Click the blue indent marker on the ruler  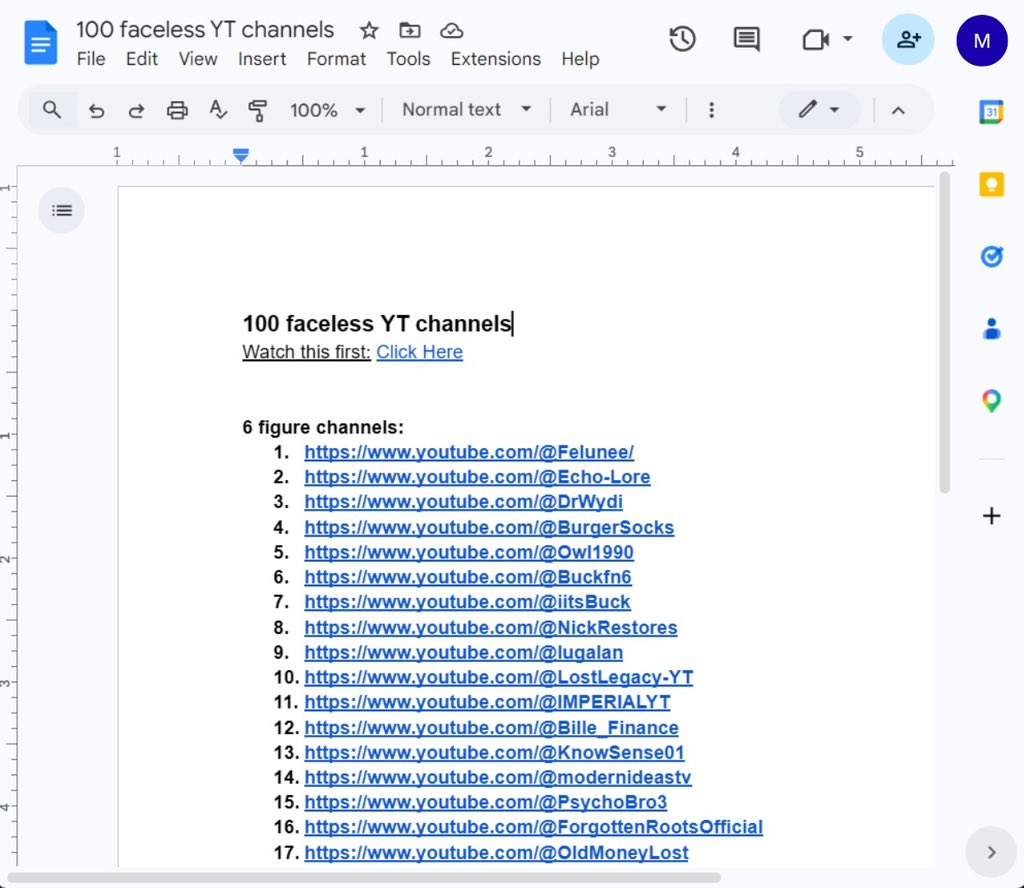241,155
